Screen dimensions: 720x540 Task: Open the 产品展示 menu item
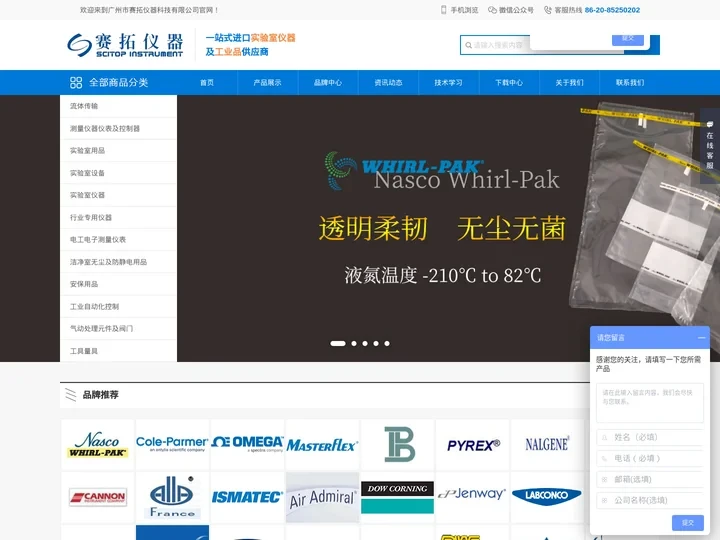tap(268, 83)
